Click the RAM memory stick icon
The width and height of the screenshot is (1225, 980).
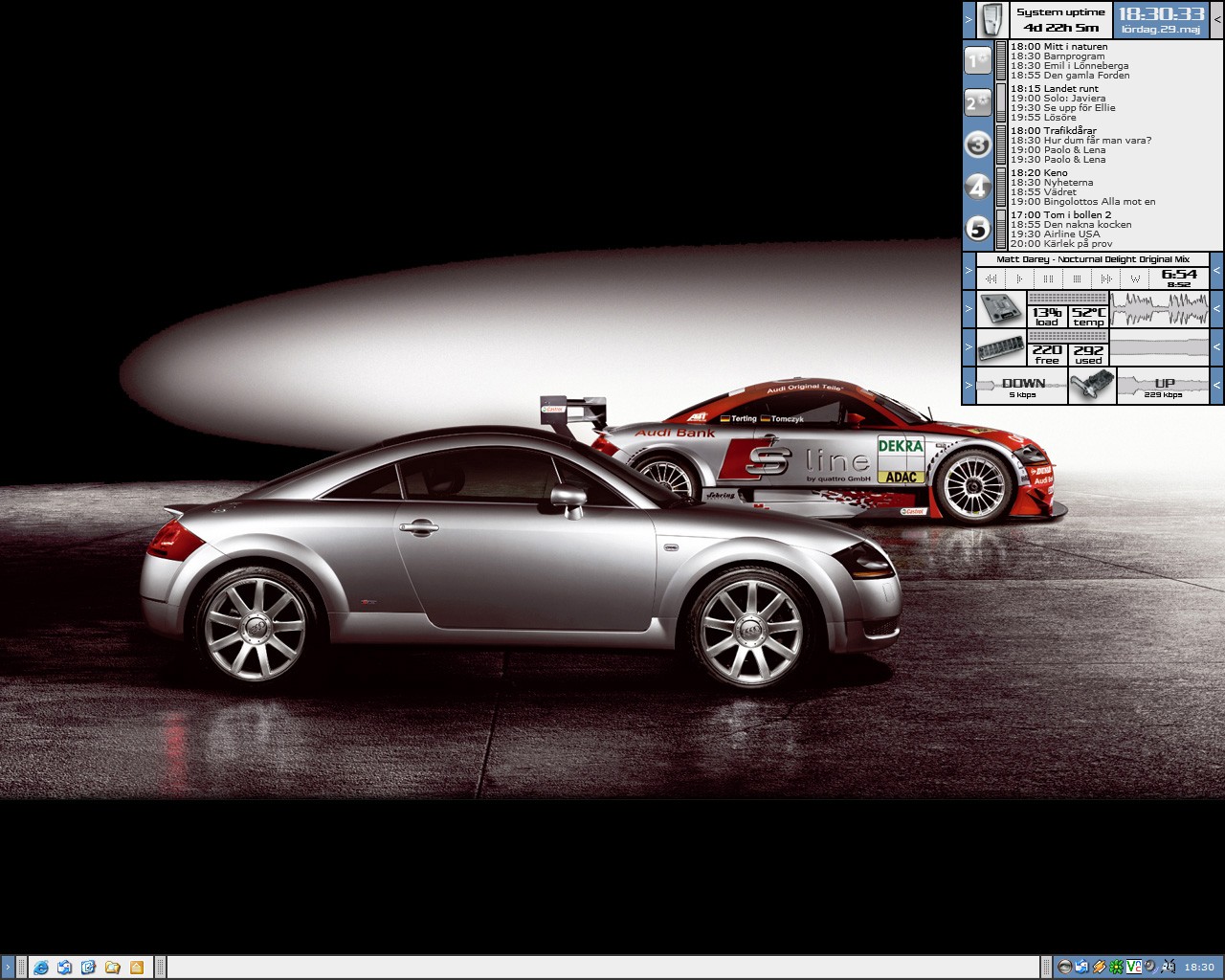(1001, 346)
